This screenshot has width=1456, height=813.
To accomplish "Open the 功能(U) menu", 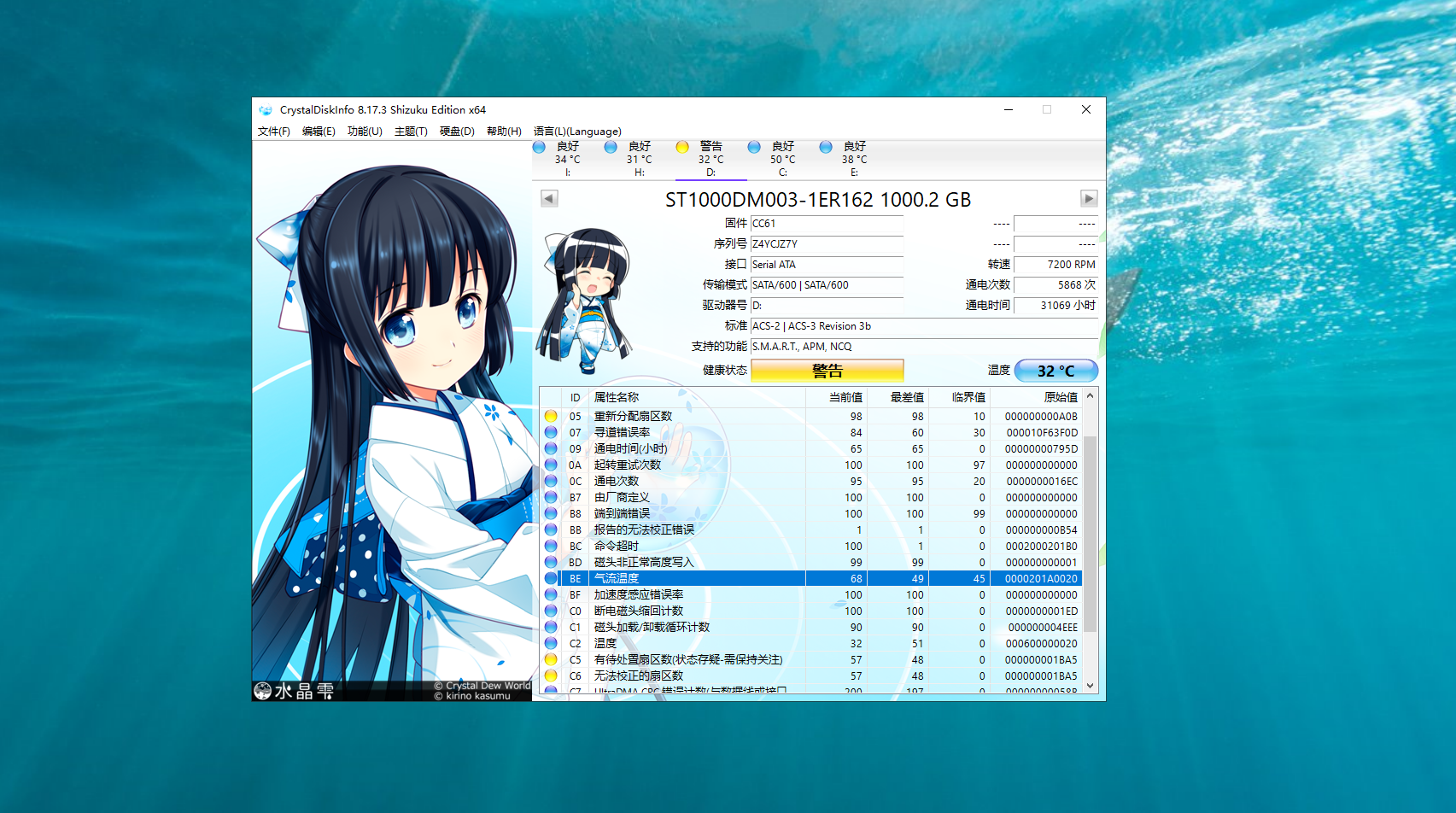I will [x=365, y=132].
